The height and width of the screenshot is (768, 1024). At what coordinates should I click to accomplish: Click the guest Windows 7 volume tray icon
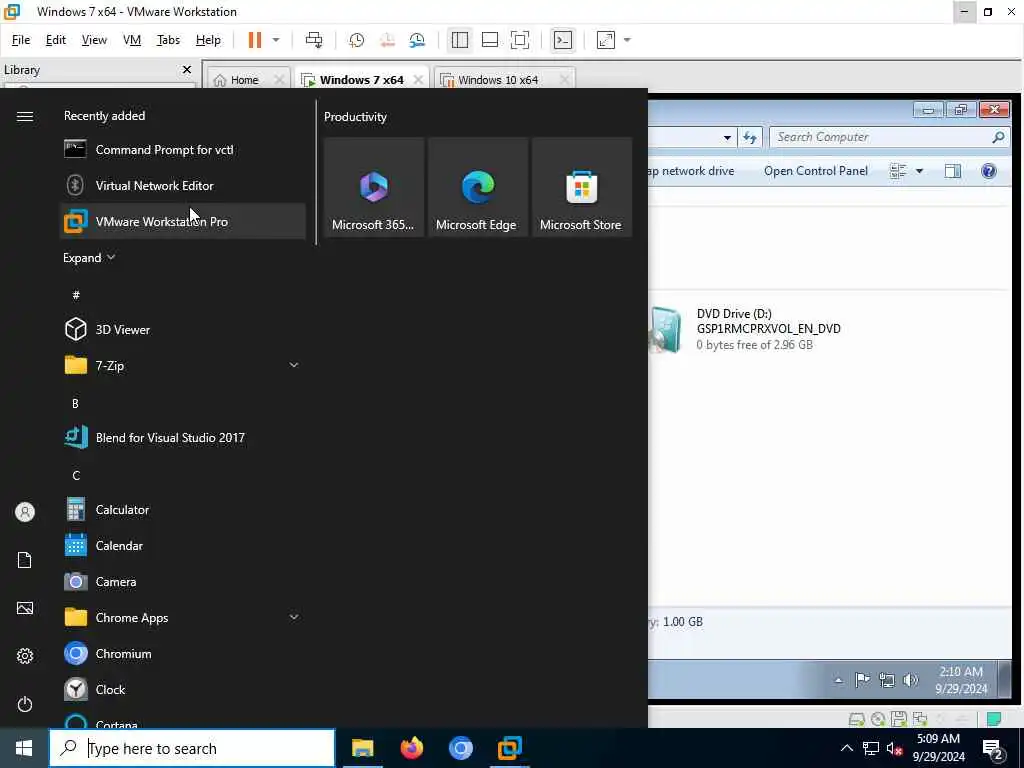(x=910, y=680)
